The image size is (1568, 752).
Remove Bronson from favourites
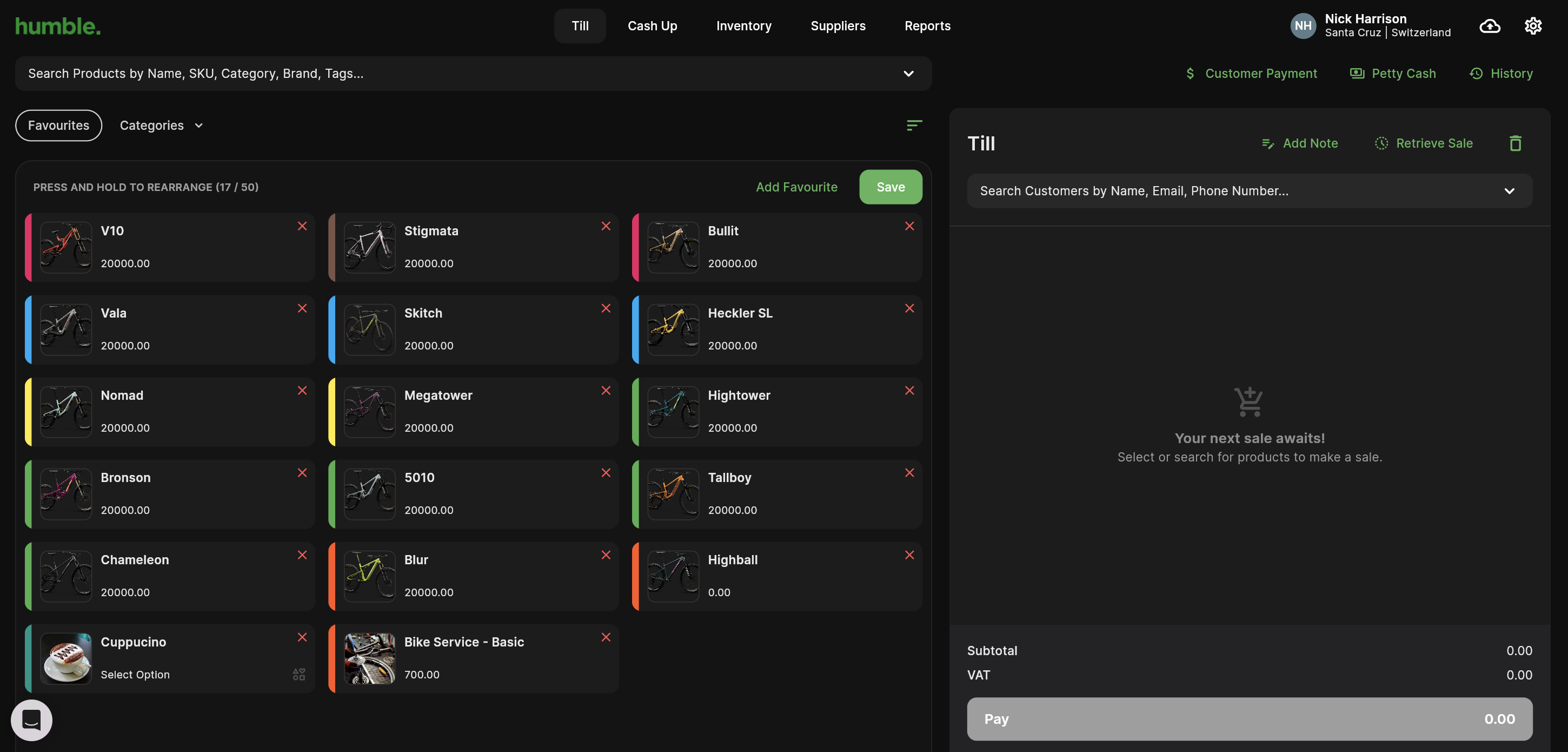302,472
